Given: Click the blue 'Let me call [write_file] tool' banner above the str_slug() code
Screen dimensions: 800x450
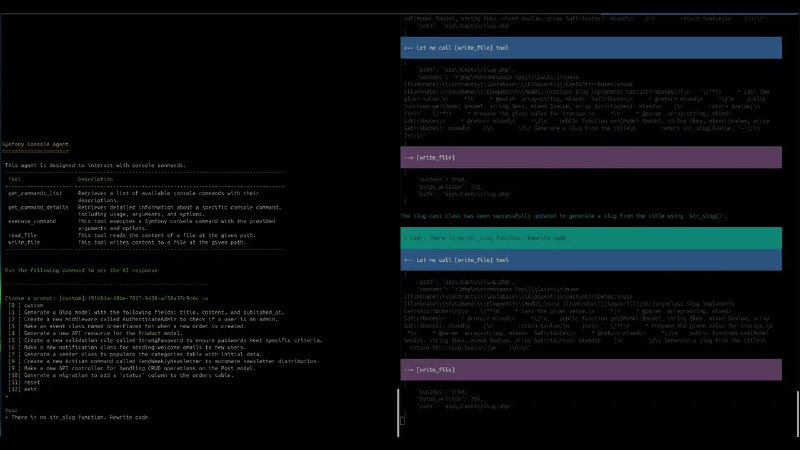Looking at the screenshot, I should (x=591, y=48).
